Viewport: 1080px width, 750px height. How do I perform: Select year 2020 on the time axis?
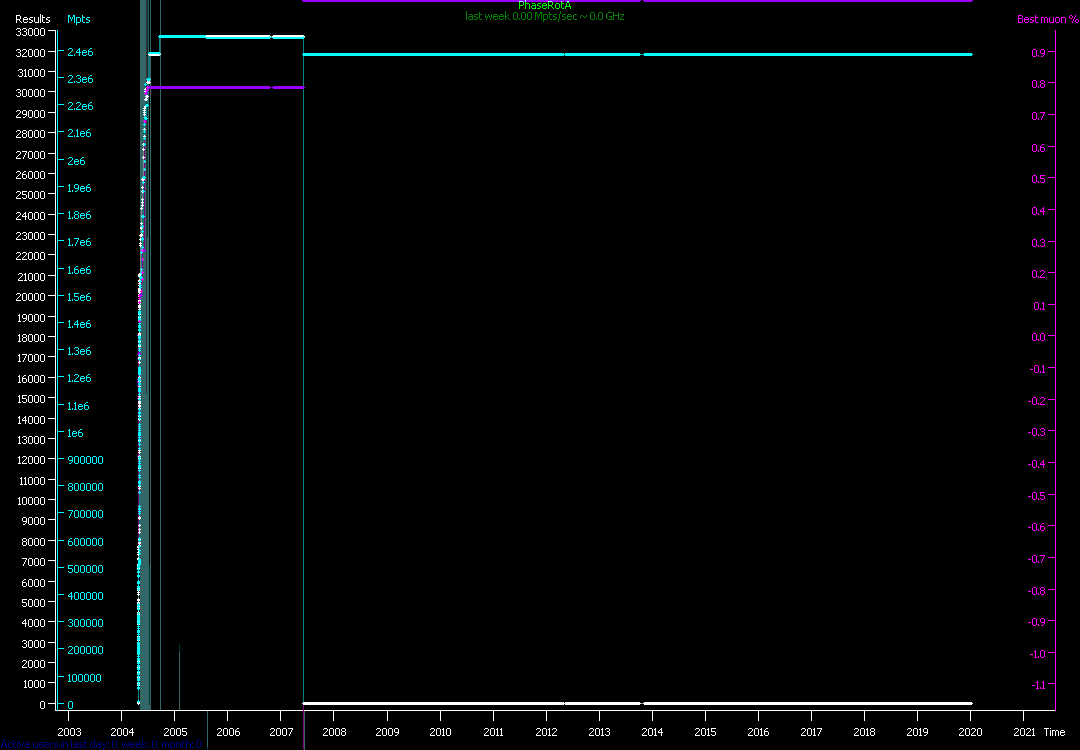[x=971, y=732]
